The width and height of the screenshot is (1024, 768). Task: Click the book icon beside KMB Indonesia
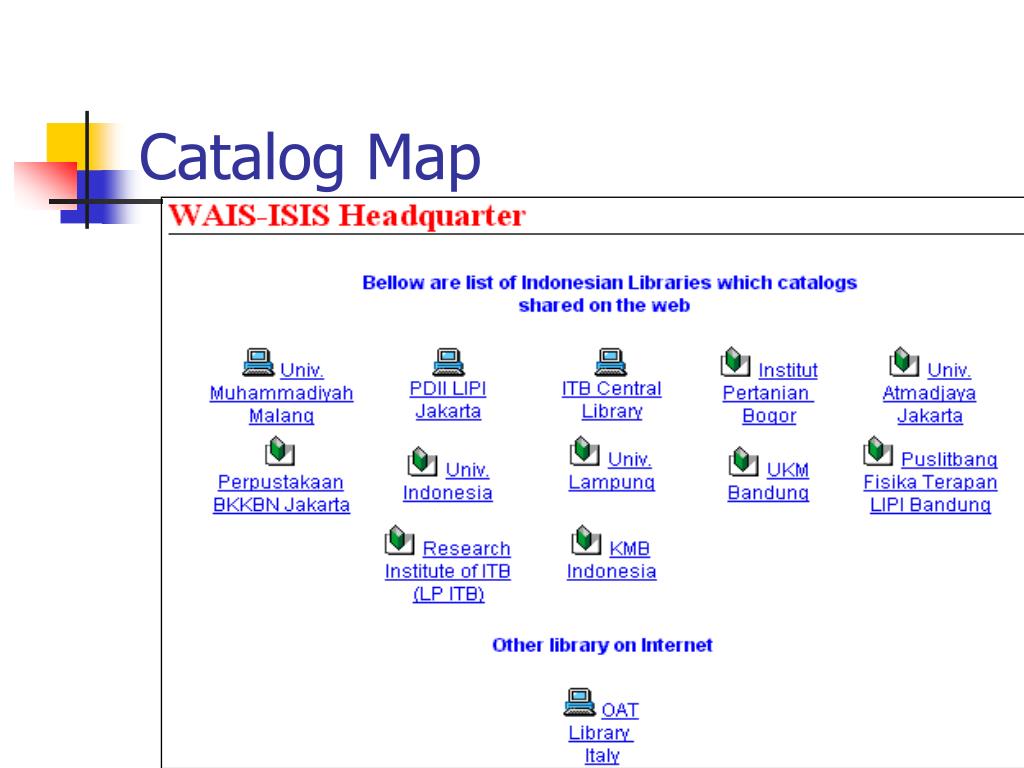point(586,541)
